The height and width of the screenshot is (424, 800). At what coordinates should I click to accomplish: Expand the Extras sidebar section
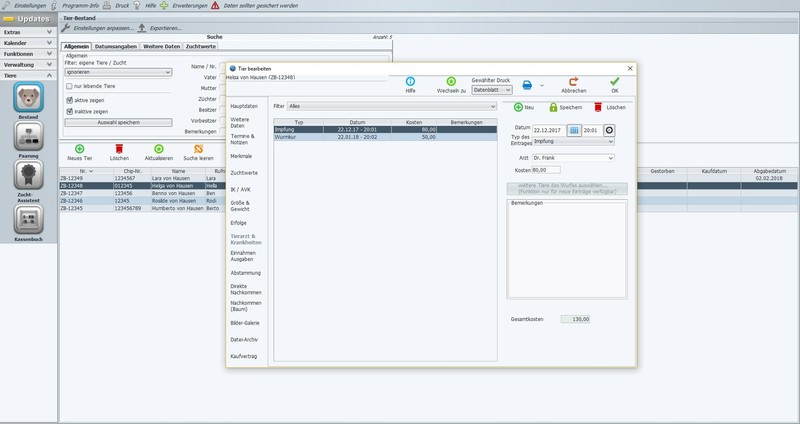[x=28, y=32]
